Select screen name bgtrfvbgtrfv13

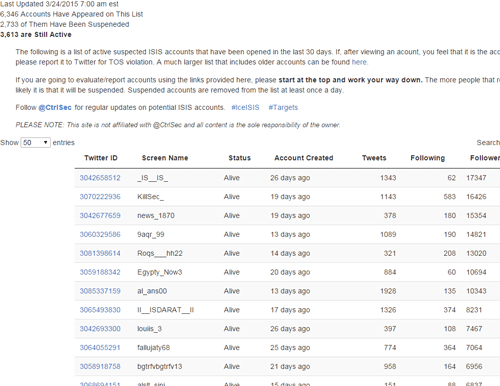(x=160, y=366)
